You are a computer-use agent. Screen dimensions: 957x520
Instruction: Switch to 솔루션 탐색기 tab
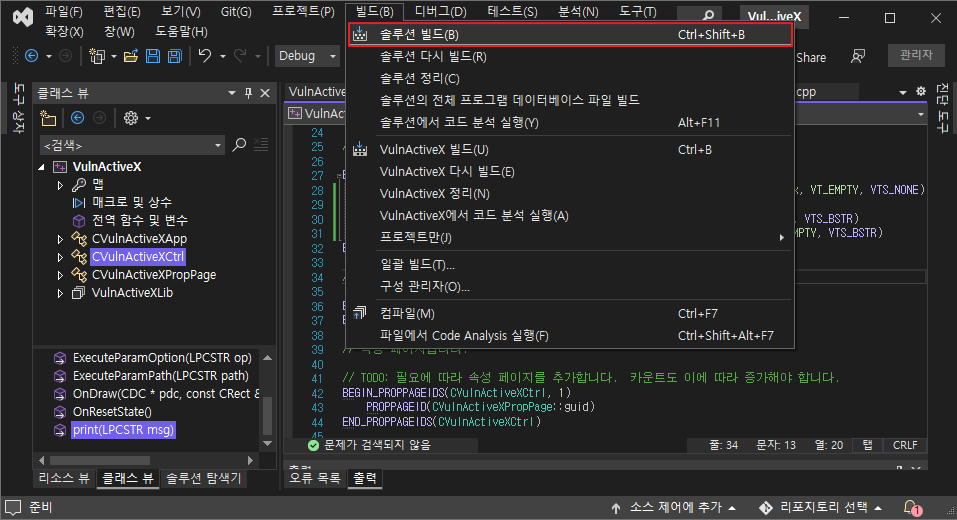pyautogui.click(x=204, y=478)
